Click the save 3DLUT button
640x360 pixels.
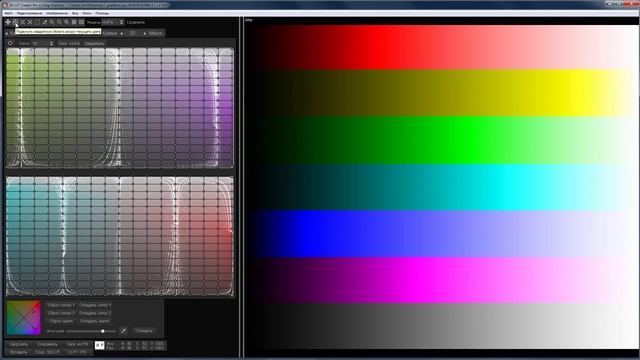point(47,352)
